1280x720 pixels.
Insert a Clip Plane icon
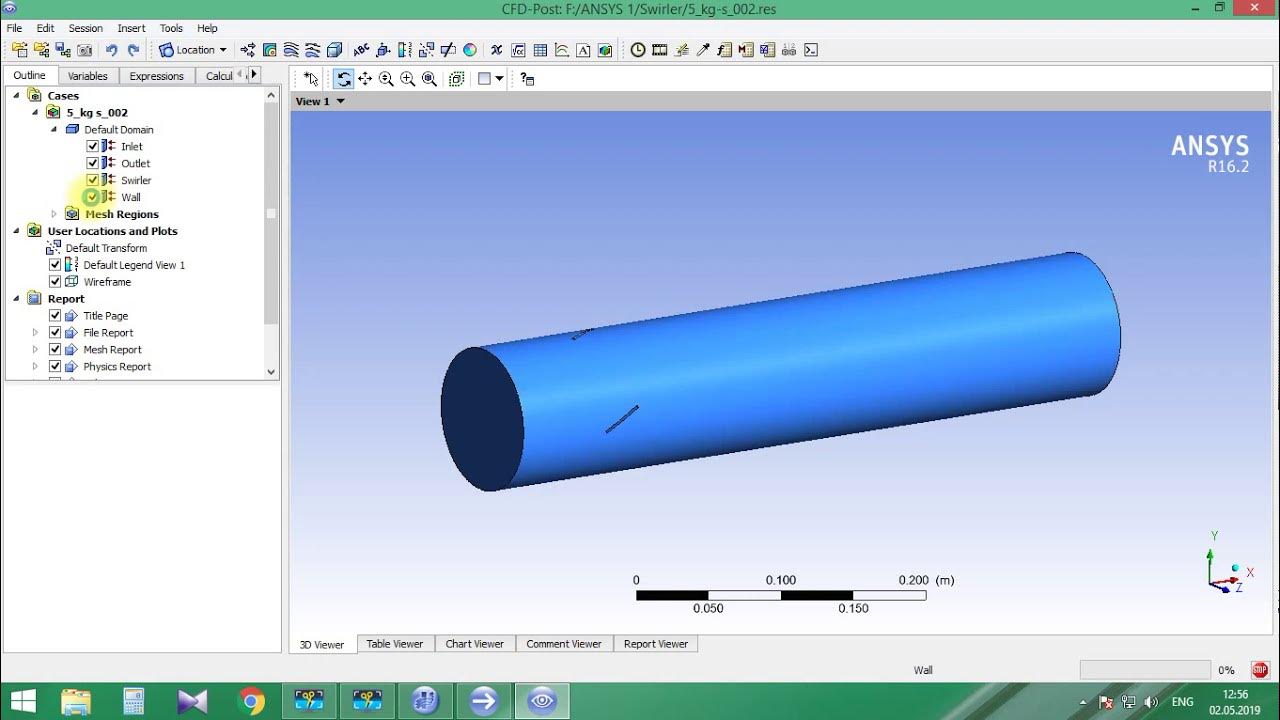448,50
